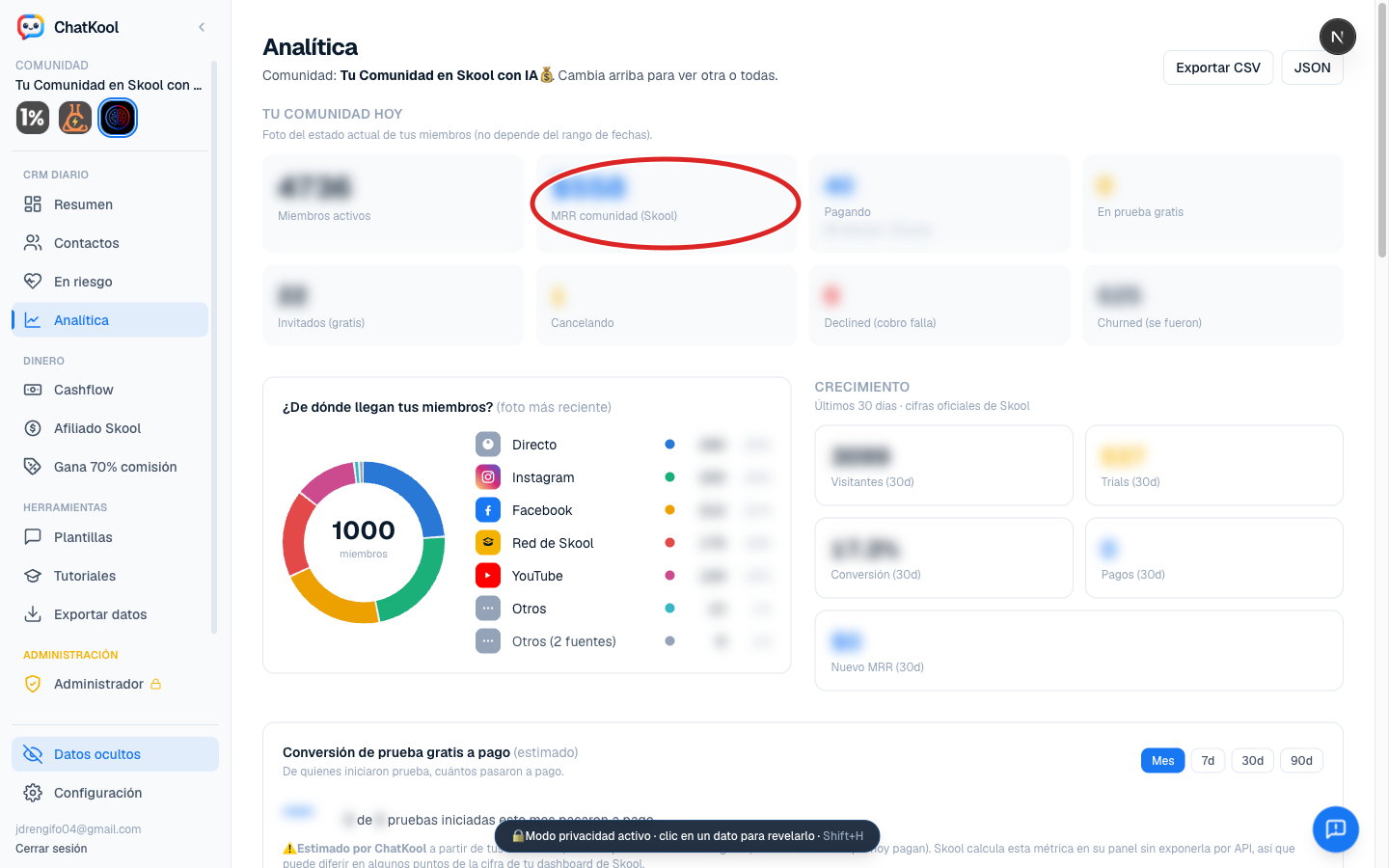Click the Directo source icon

(x=488, y=445)
